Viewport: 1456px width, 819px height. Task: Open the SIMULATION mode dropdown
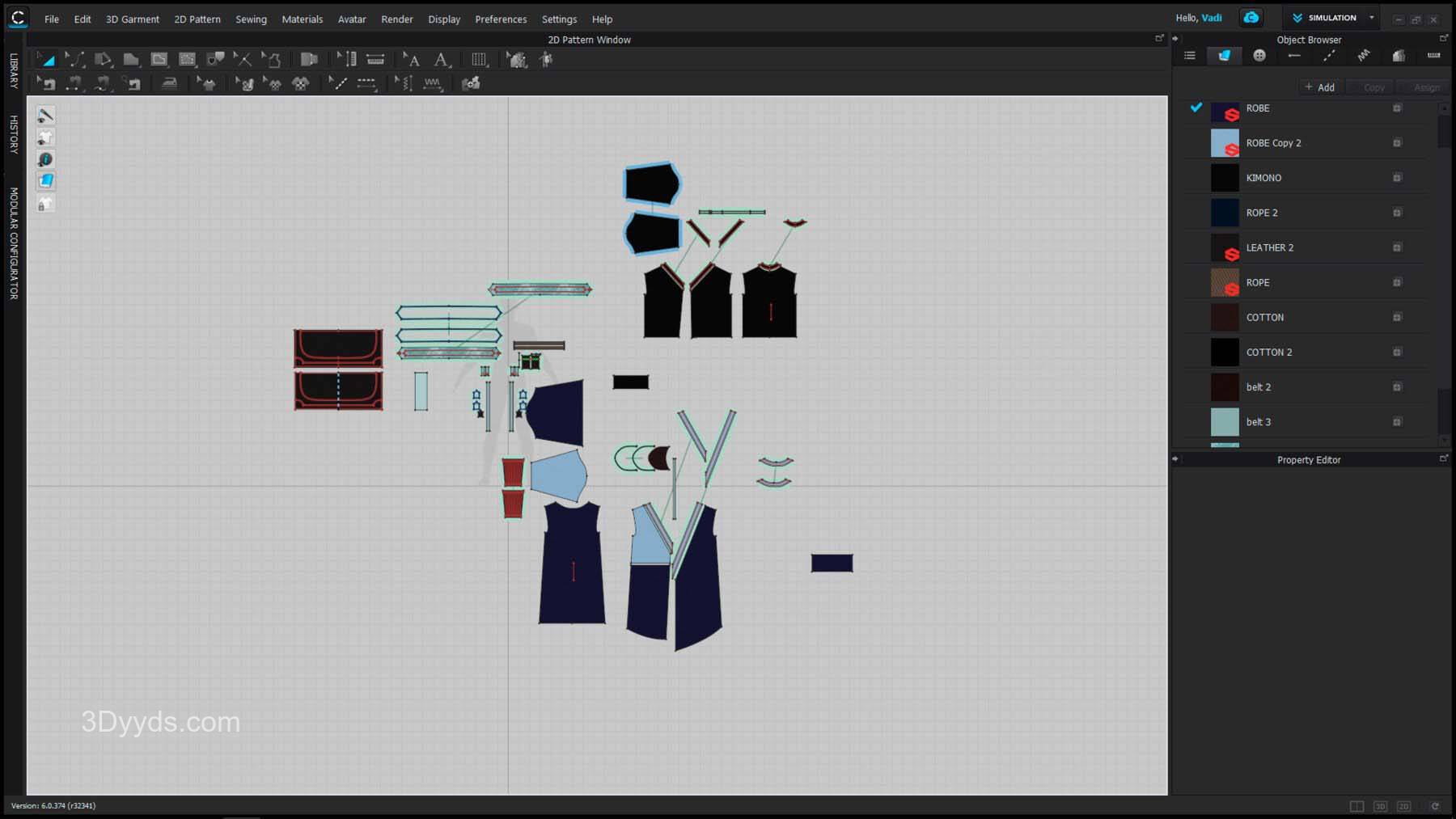(1371, 18)
